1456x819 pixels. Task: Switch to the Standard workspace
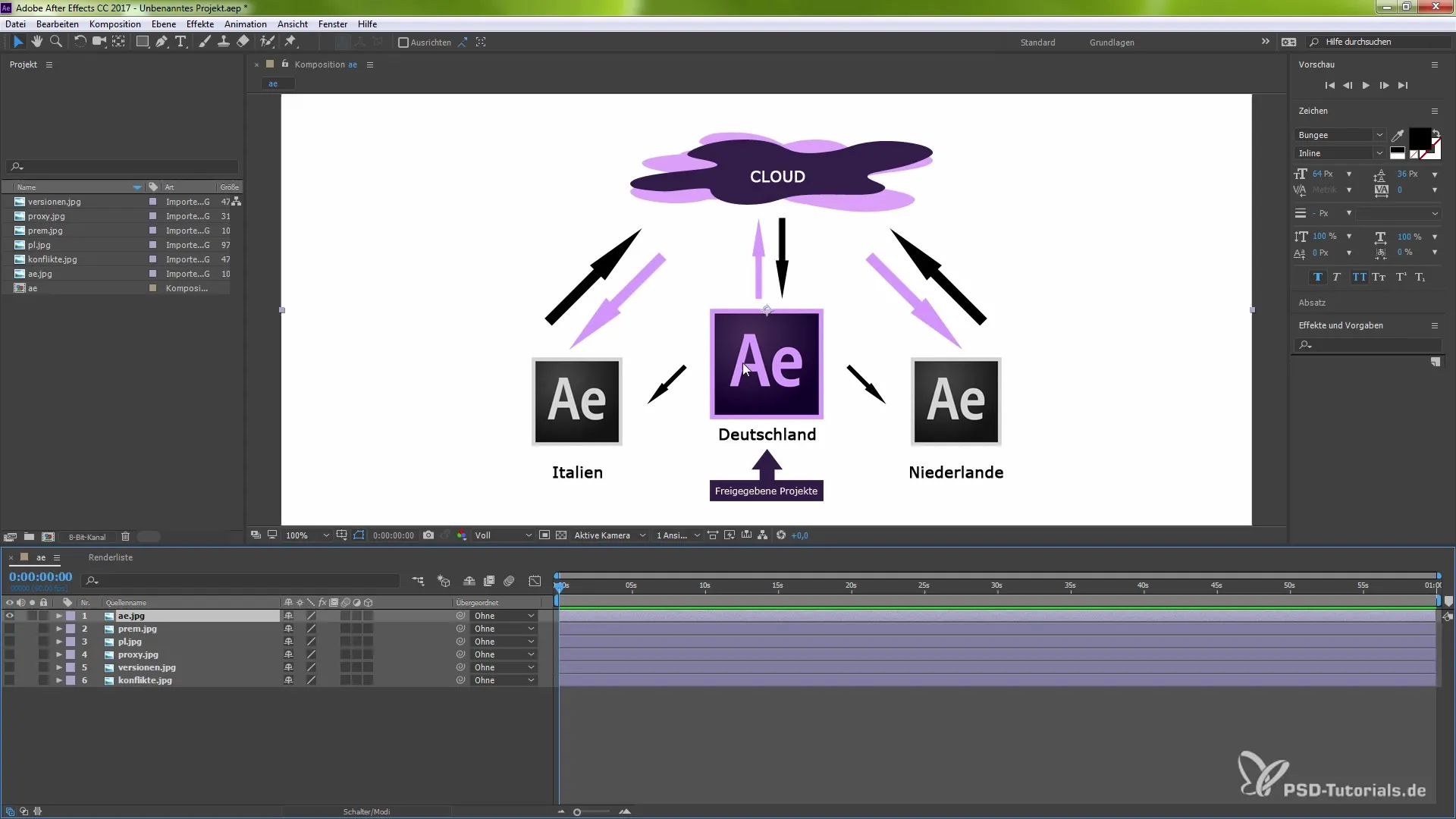(x=1037, y=42)
